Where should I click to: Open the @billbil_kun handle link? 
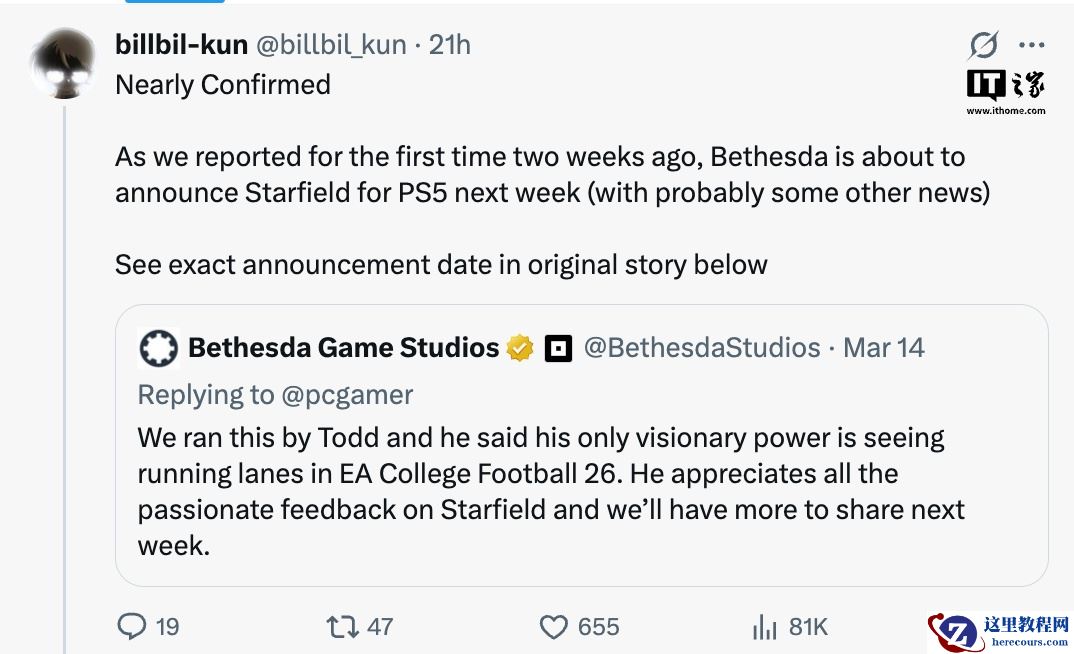pyautogui.click(x=331, y=45)
